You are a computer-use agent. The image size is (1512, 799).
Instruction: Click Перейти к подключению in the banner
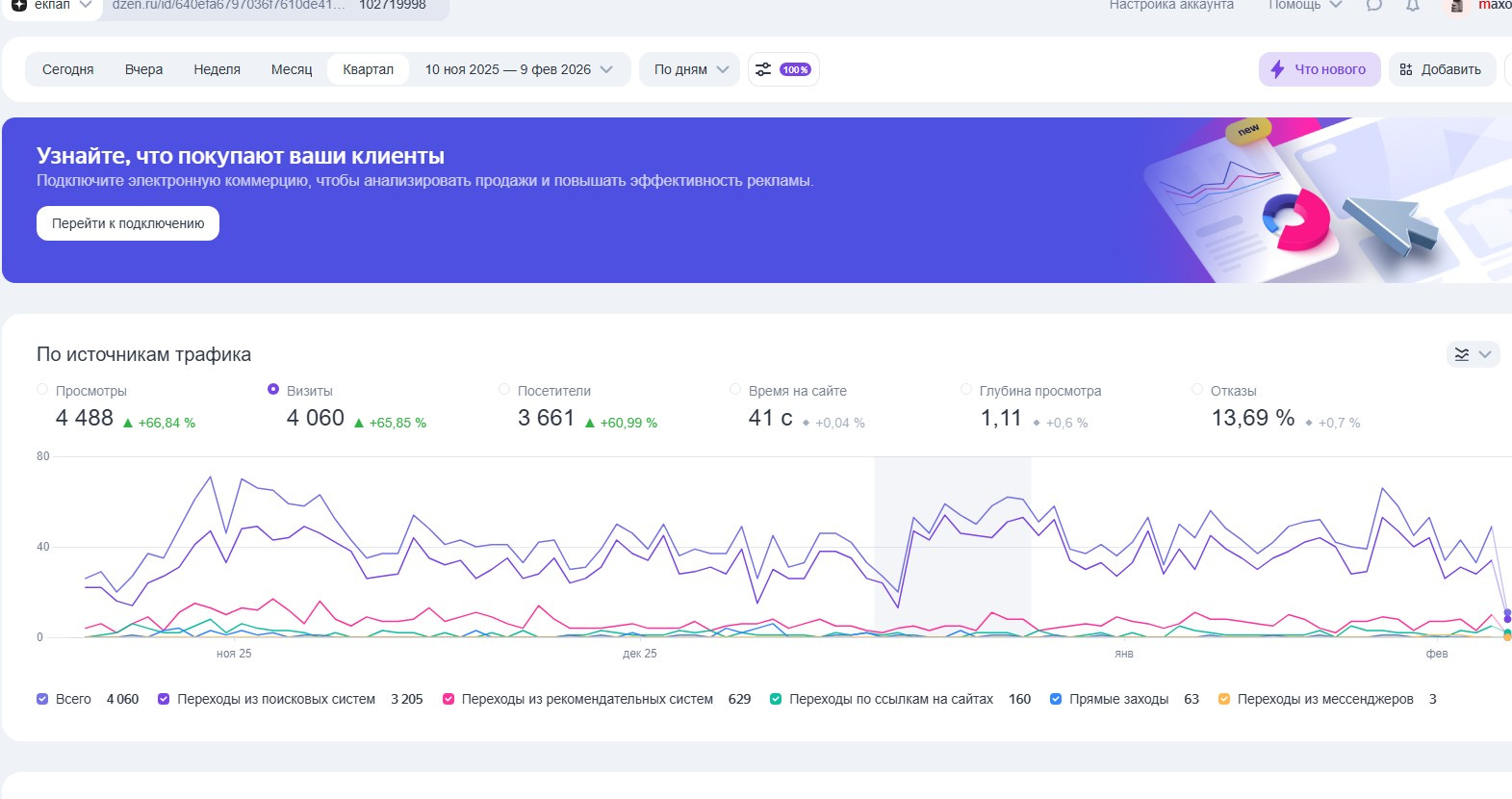(128, 223)
